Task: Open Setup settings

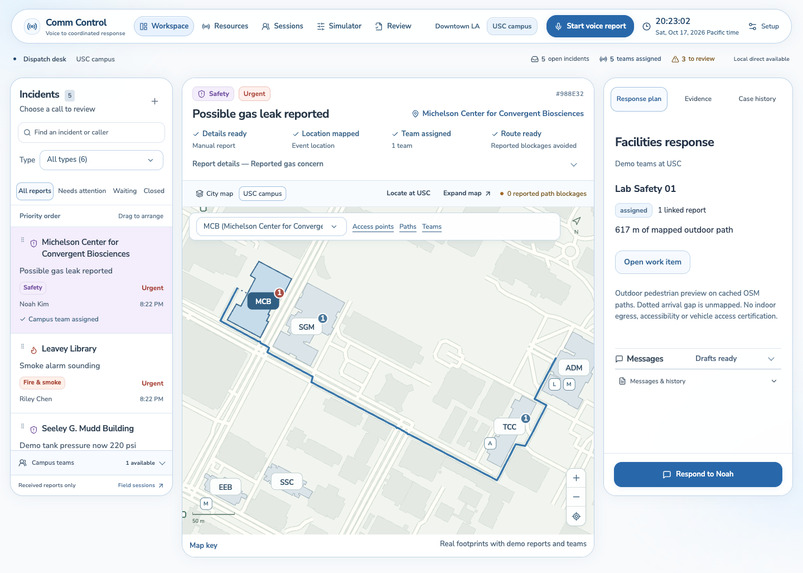Action: [764, 26]
